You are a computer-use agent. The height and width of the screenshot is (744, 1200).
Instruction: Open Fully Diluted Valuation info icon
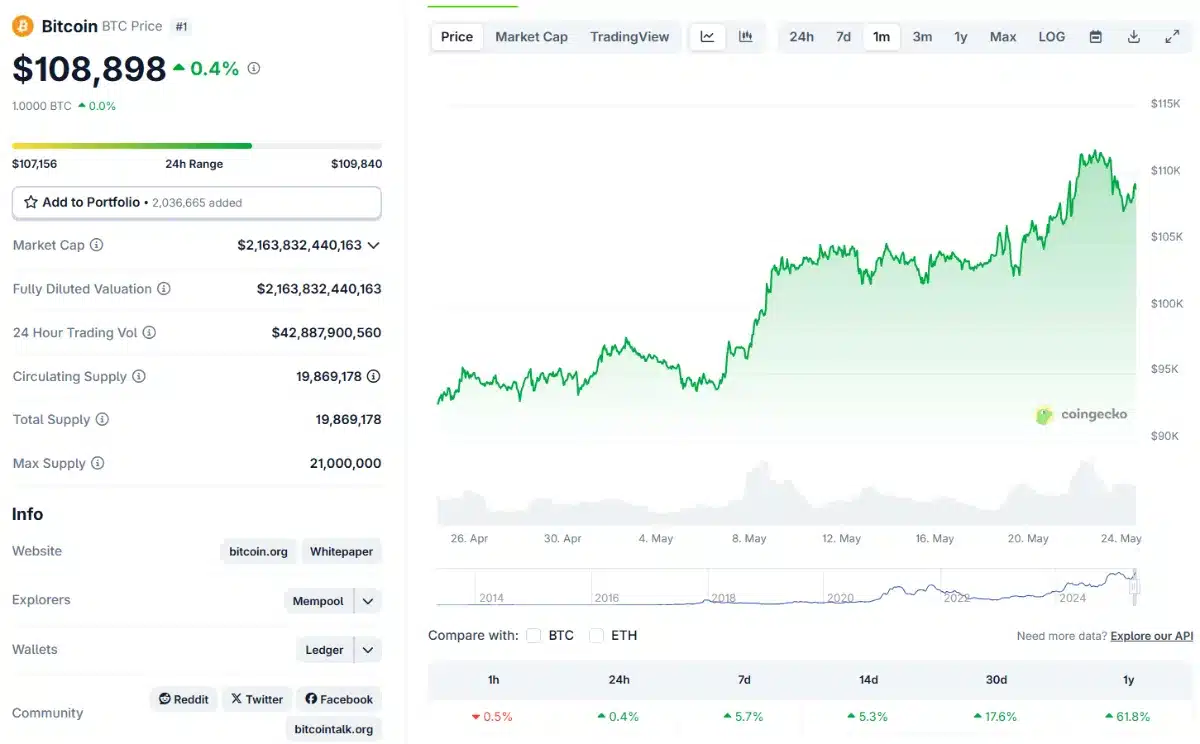pyautogui.click(x=164, y=289)
